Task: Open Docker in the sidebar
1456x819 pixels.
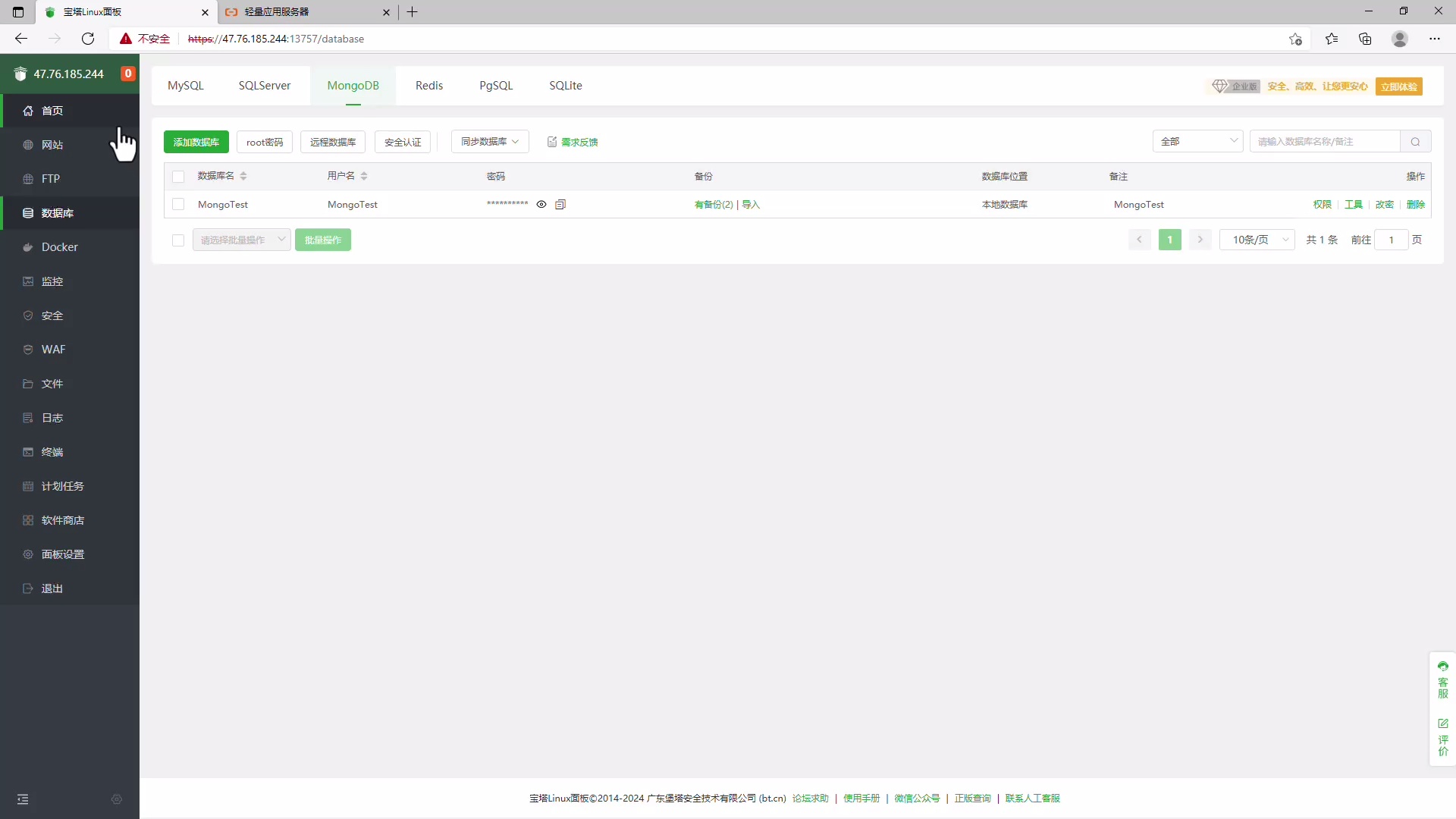Action: coord(59,247)
